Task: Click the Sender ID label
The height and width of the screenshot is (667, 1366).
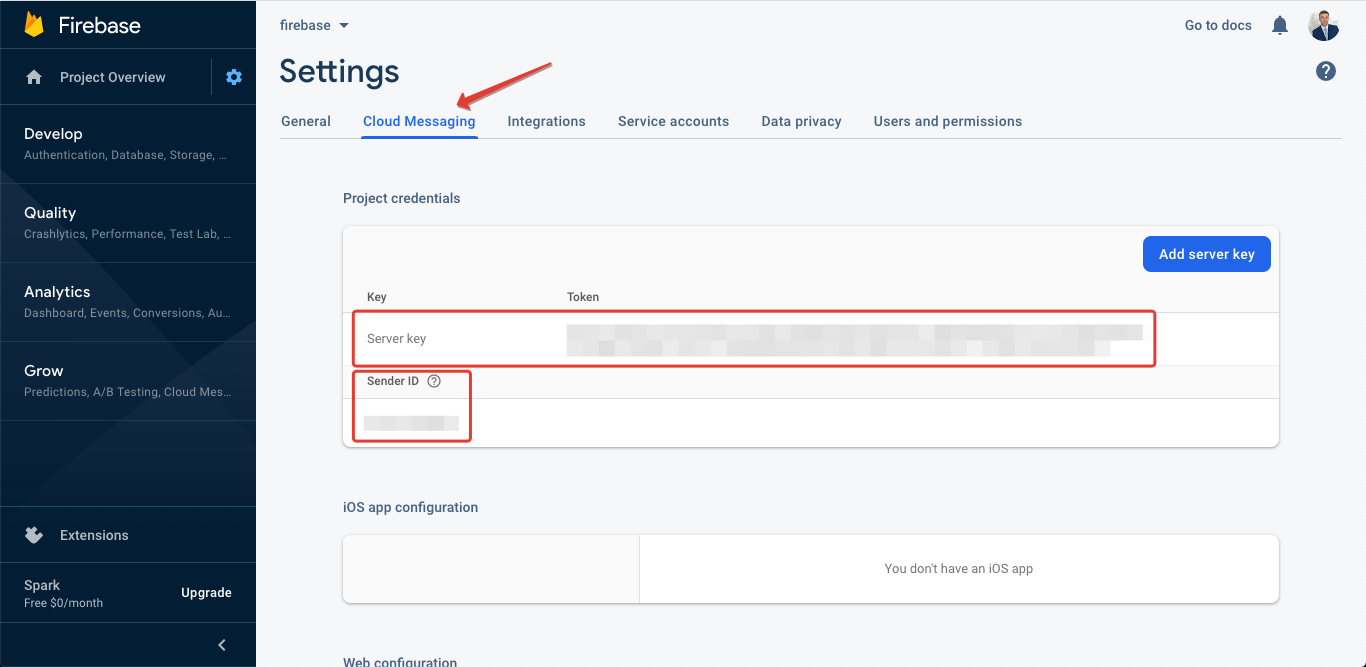Action: pos(393,381)
